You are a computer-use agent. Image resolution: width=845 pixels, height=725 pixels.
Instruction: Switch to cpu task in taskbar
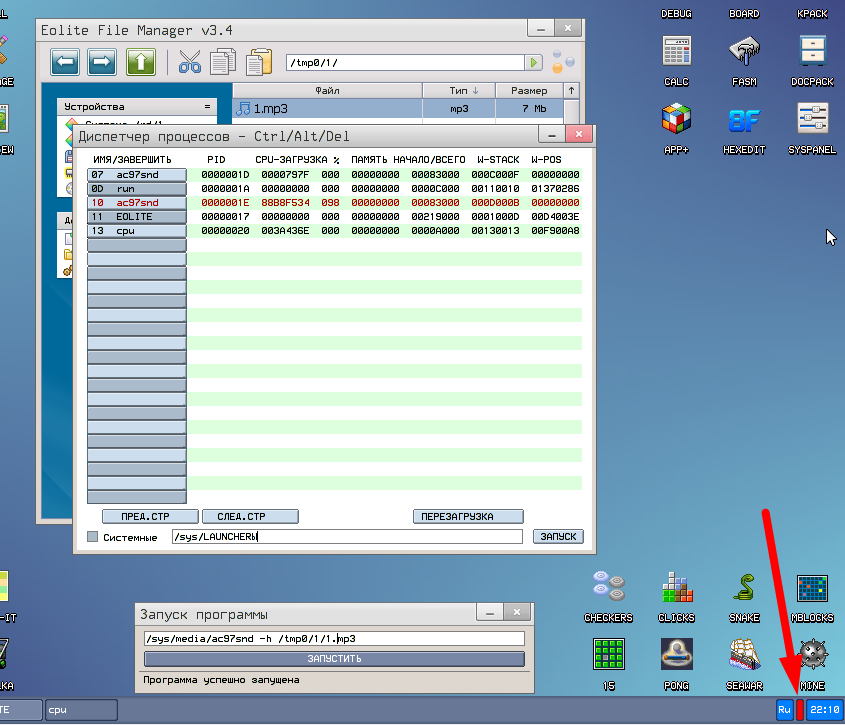(x=80, y=710)
